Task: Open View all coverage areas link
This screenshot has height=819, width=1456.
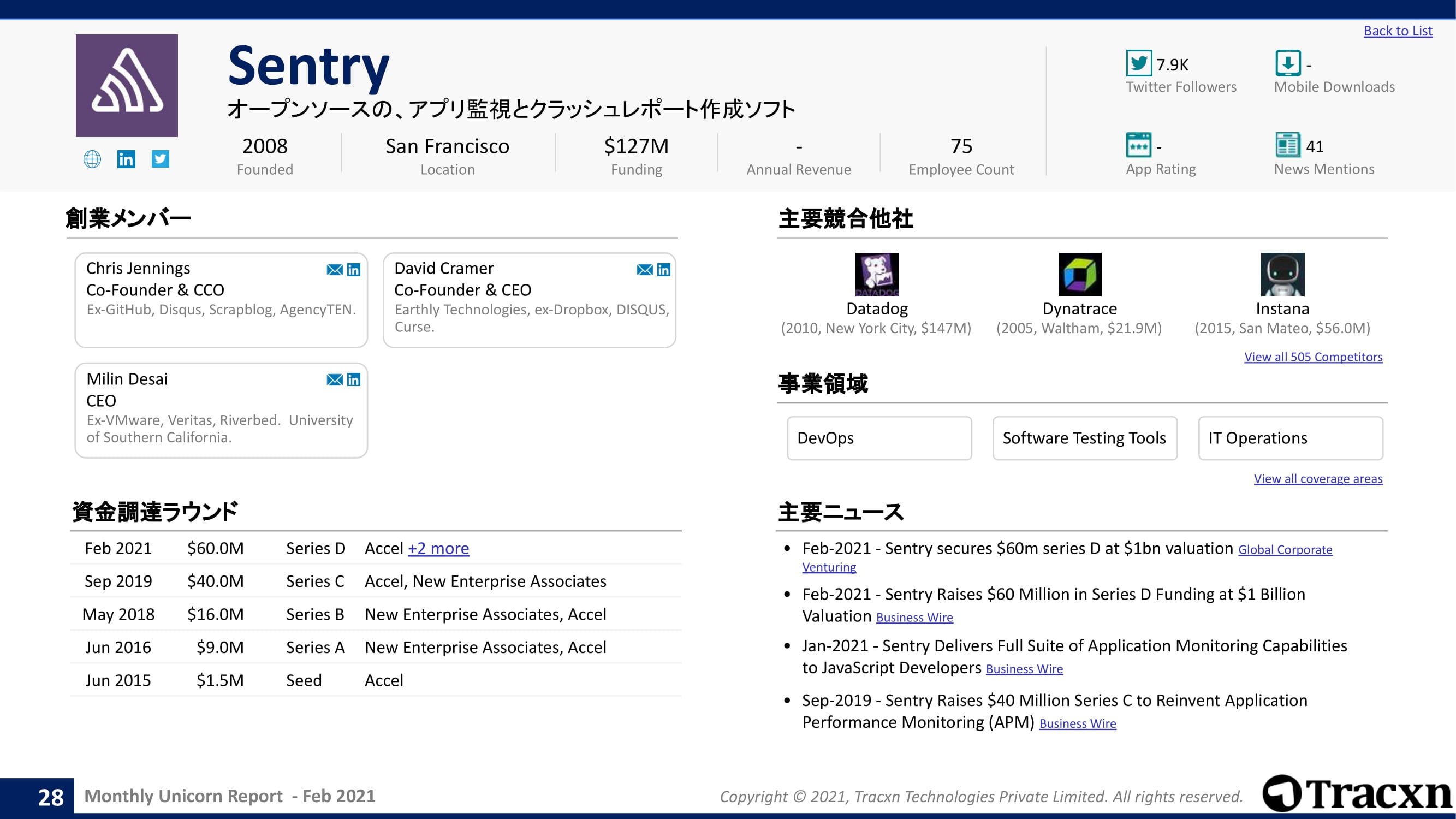Action: (1317, 479)
